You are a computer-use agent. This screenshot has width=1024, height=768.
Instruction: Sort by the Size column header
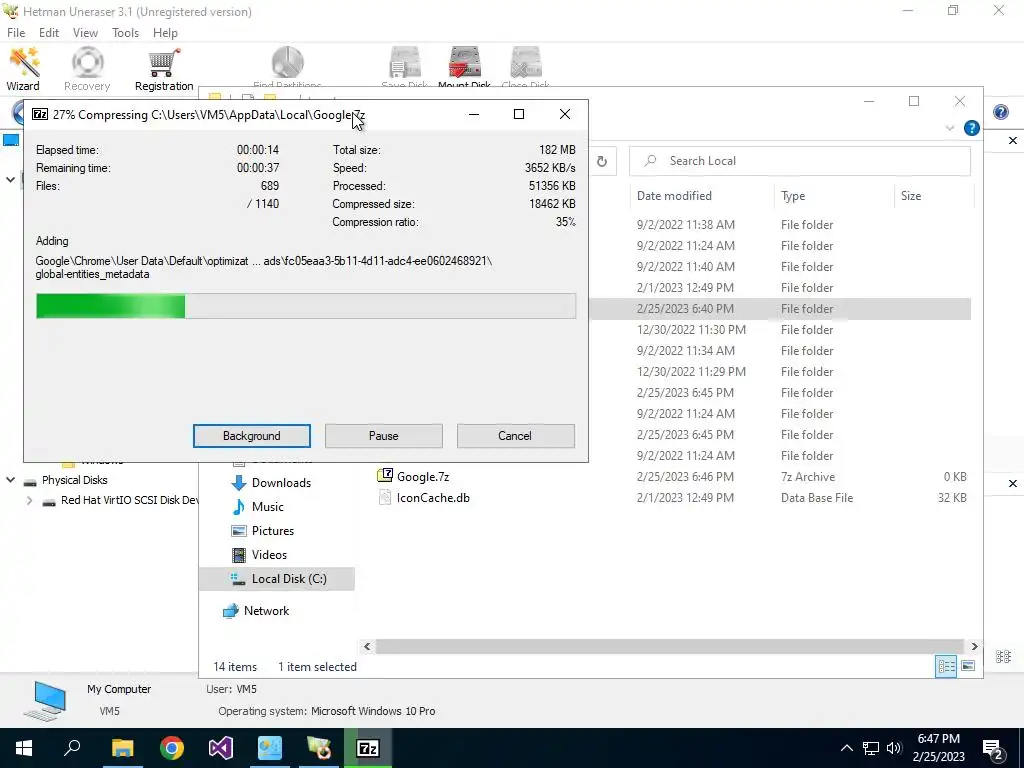(910, 196)
